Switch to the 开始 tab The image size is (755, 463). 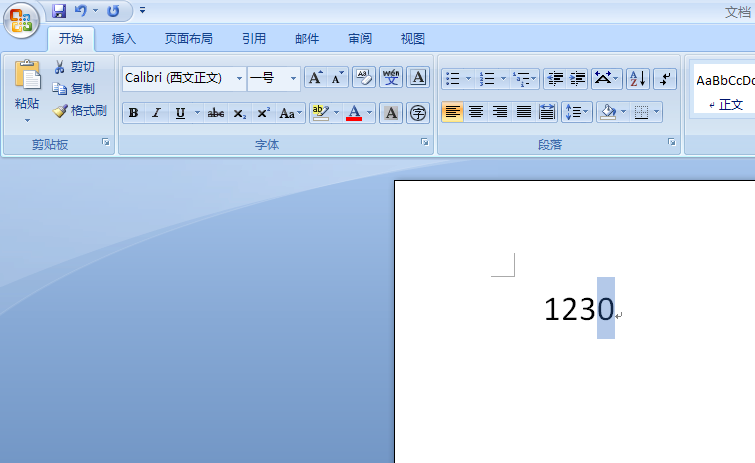coord(71,39)
